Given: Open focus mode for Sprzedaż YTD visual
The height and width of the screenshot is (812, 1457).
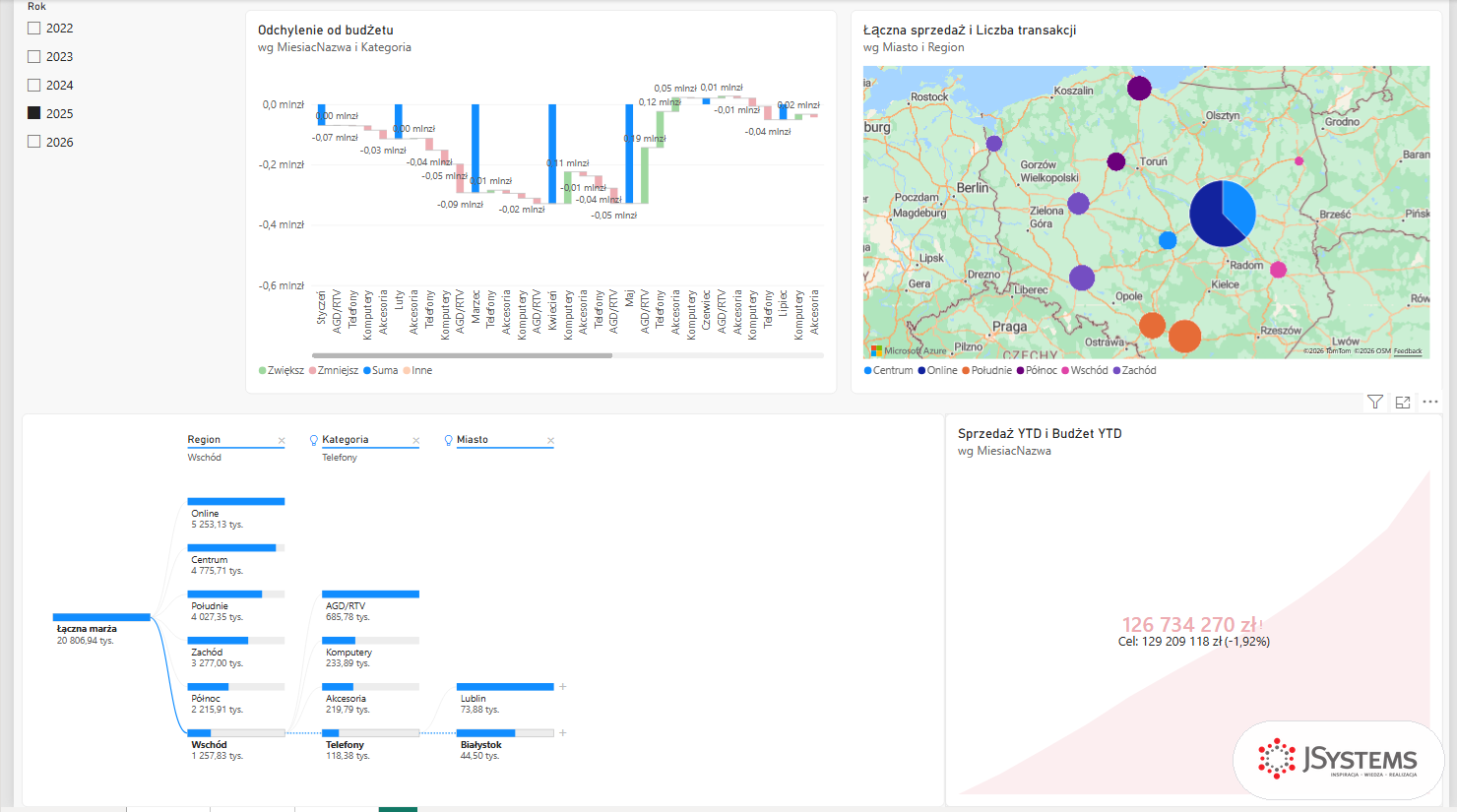Looking at the screenshot, I should [x=1403, y=402].
